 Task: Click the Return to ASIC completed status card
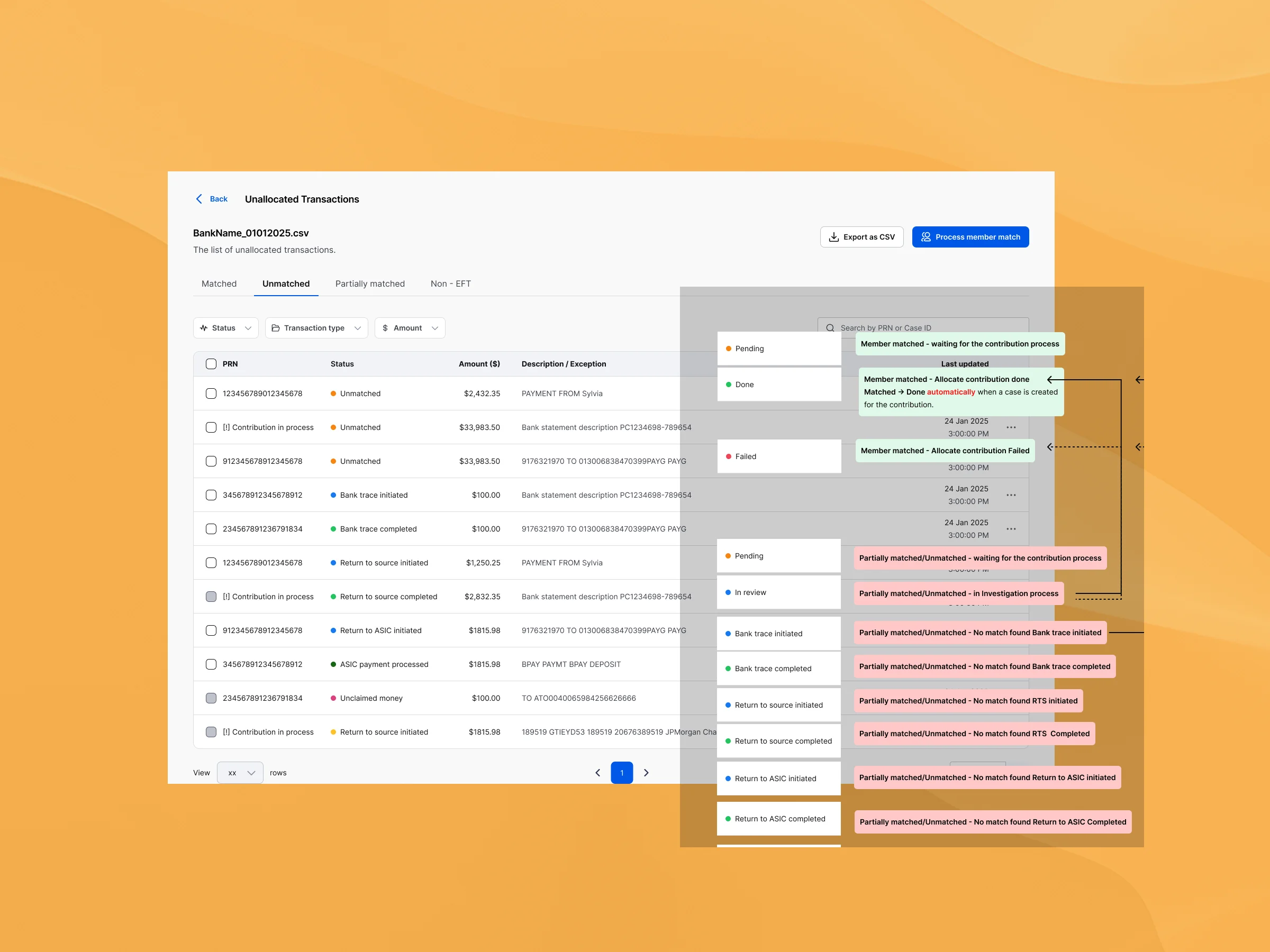(778, 819)
